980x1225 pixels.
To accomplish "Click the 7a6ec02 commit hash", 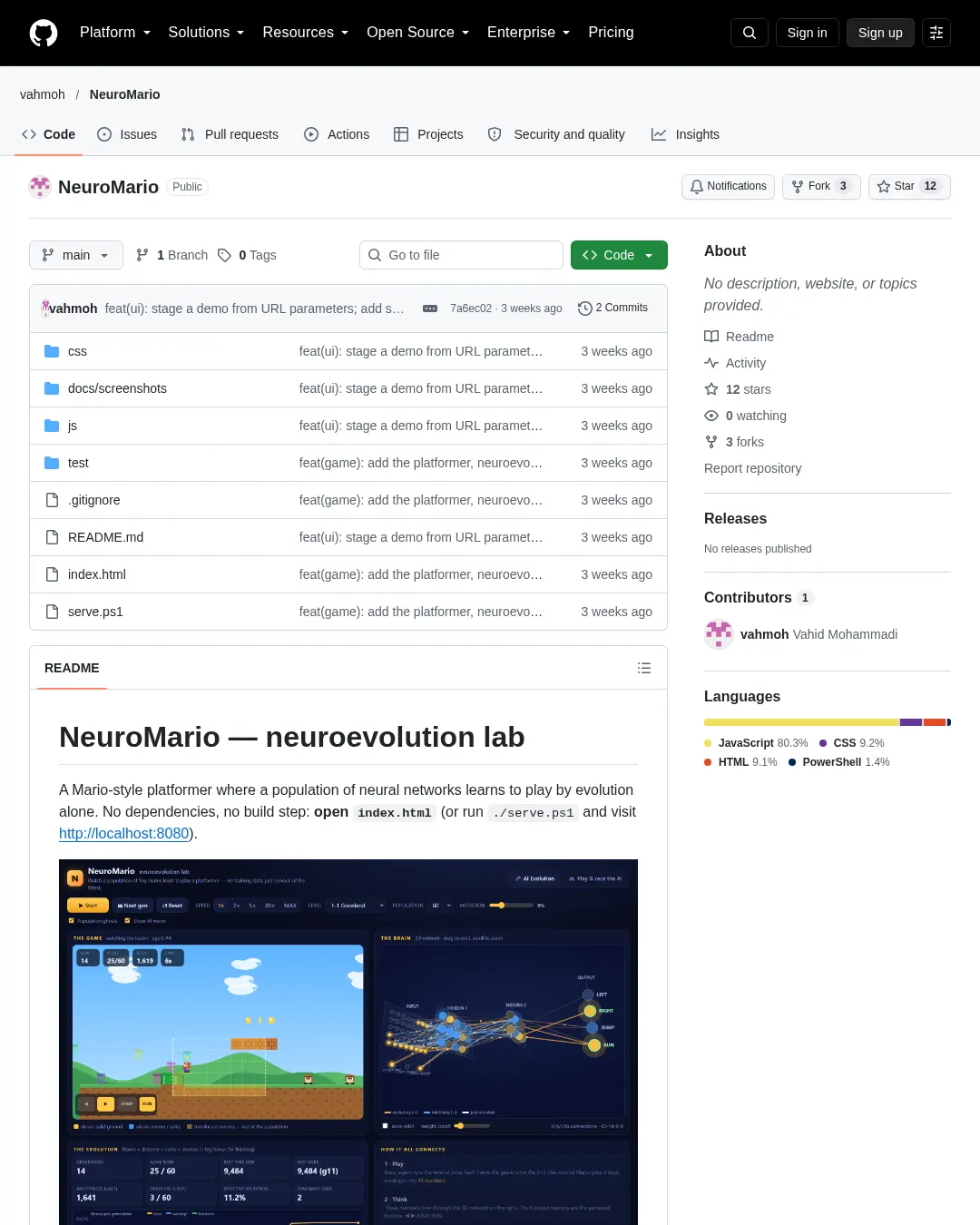I will 471,309.
